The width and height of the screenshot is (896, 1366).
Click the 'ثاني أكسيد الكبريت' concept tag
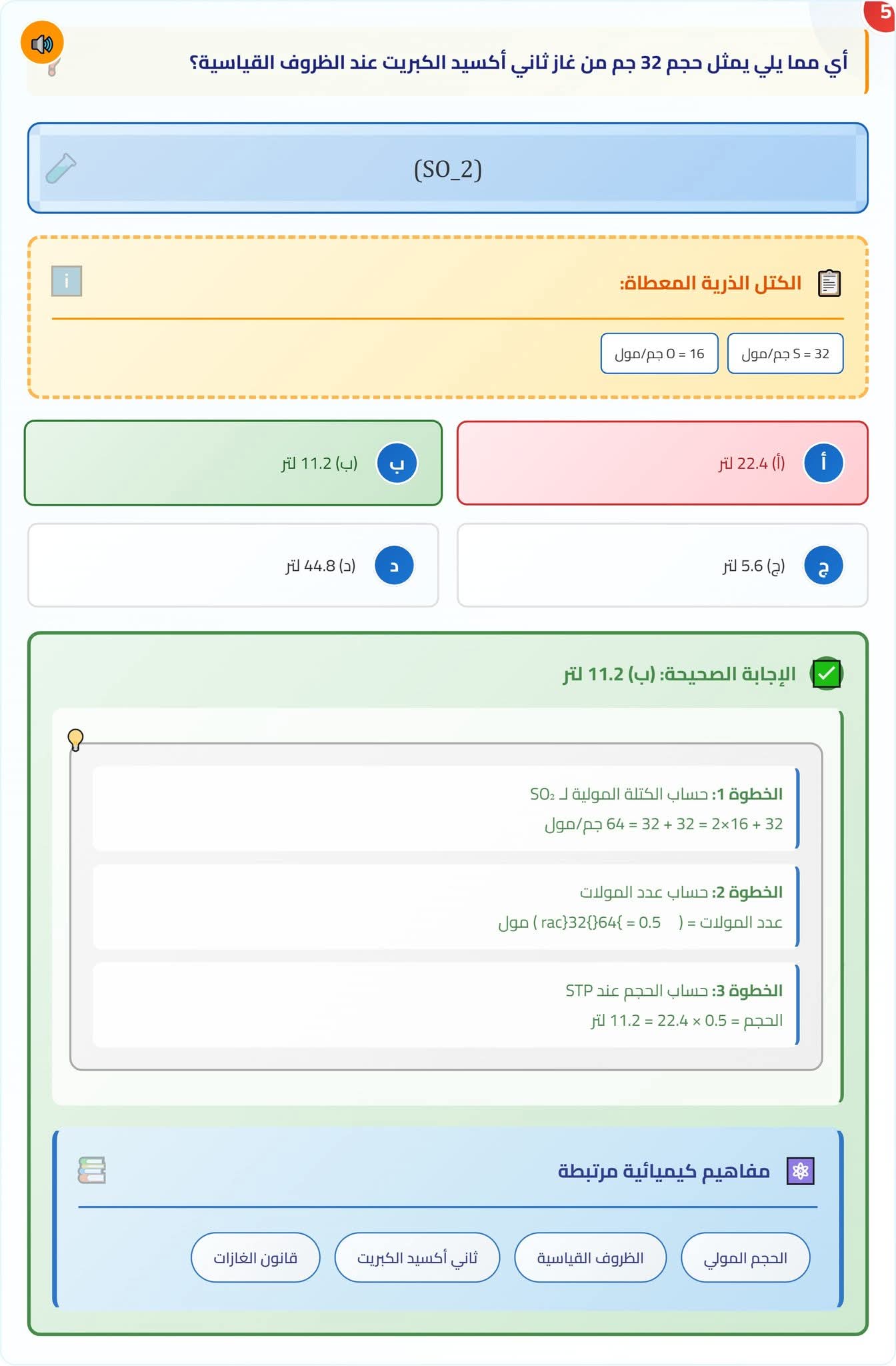coord(417,1257)
